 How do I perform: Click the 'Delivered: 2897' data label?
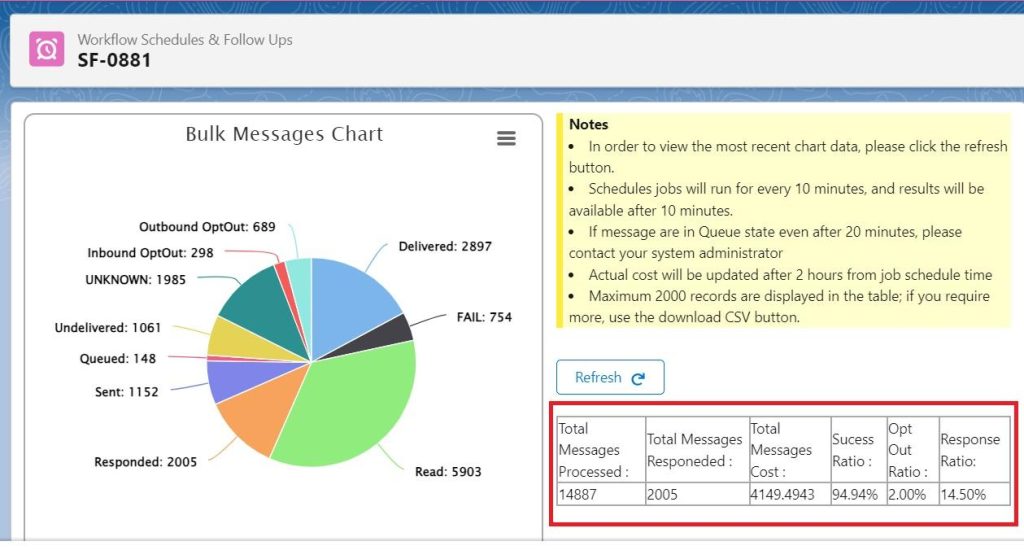(445, 246)
